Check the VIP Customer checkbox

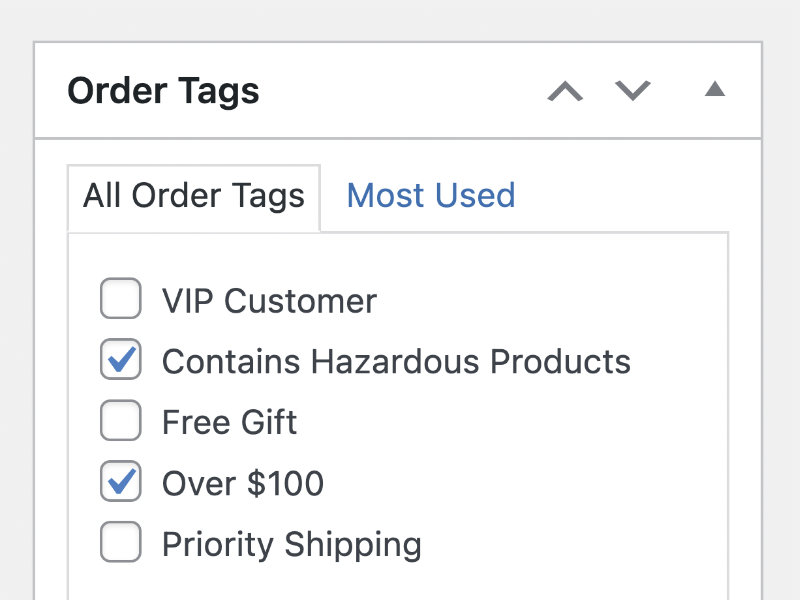click(121, 300)
